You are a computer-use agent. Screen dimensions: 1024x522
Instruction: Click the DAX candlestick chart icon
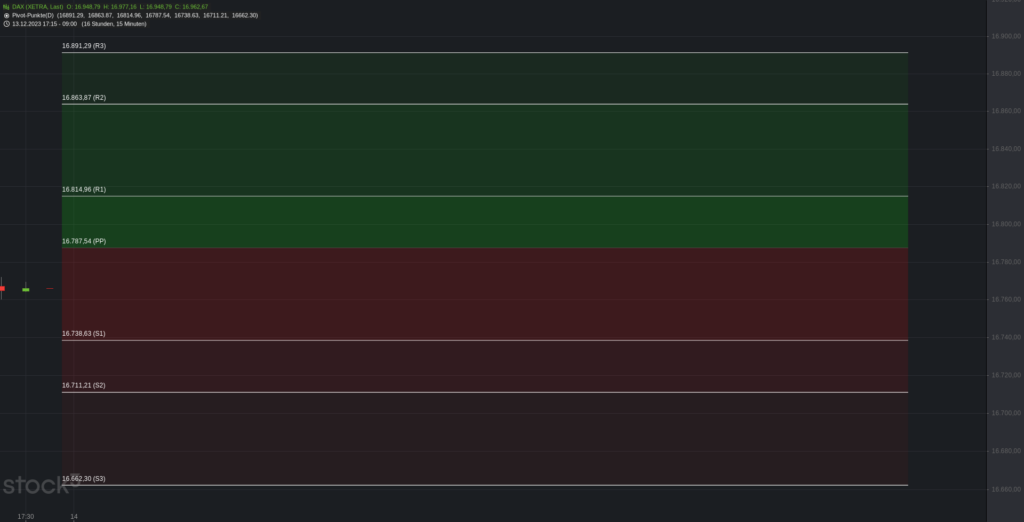coord(6,6)
